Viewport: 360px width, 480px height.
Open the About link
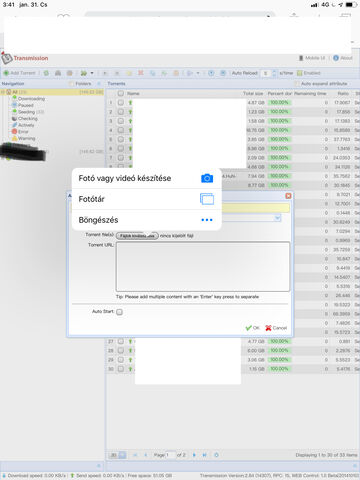(343, 58)
